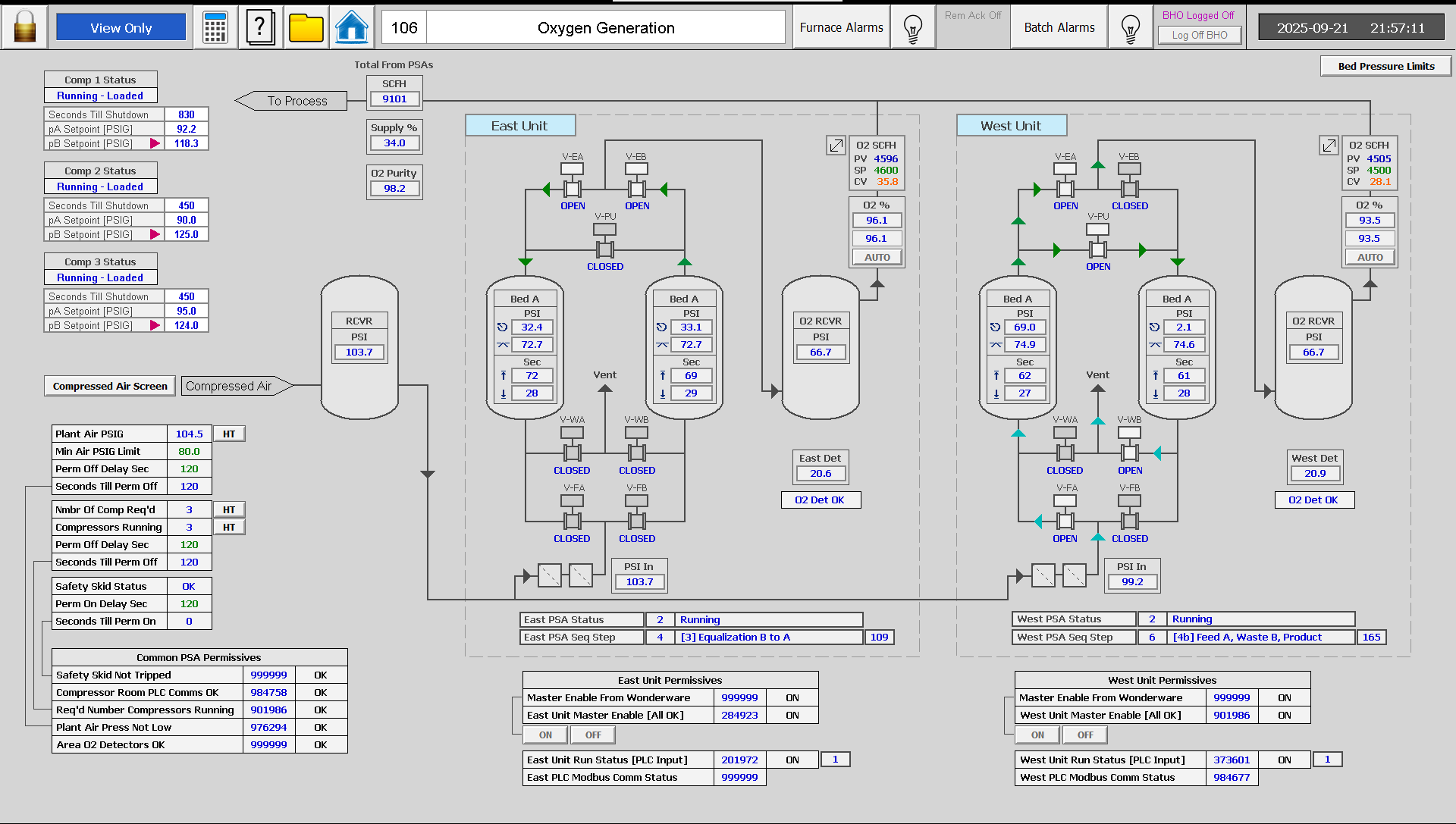Screen dimensions: 1456x824
Task: Open the popup for West O2 SCFH controller
Action: (x=1329, y=146)
